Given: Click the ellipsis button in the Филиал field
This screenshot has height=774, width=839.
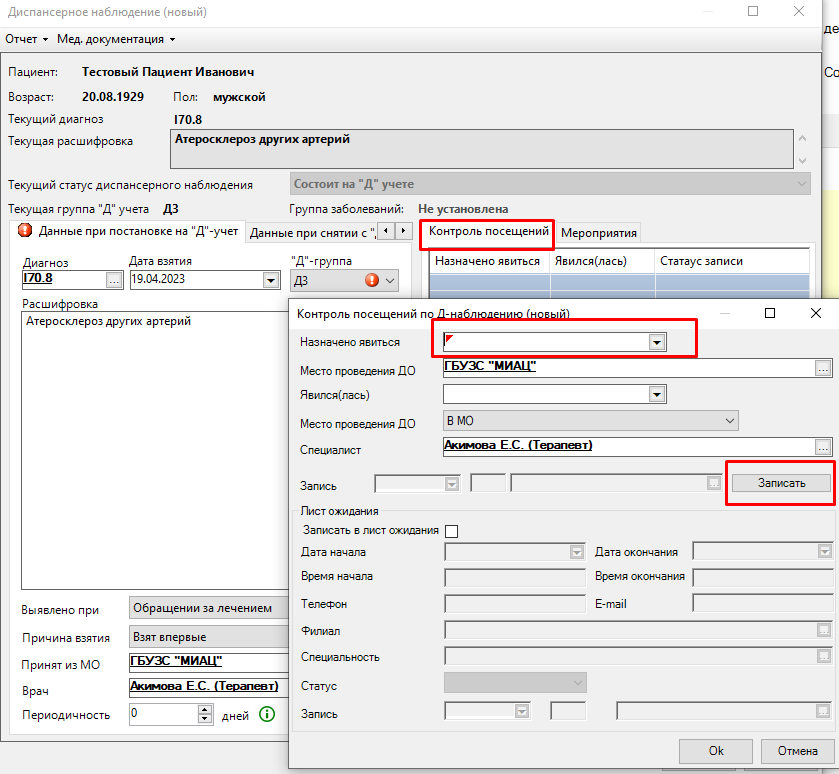Looking at the screenshot, I should (x=824, y=630).
